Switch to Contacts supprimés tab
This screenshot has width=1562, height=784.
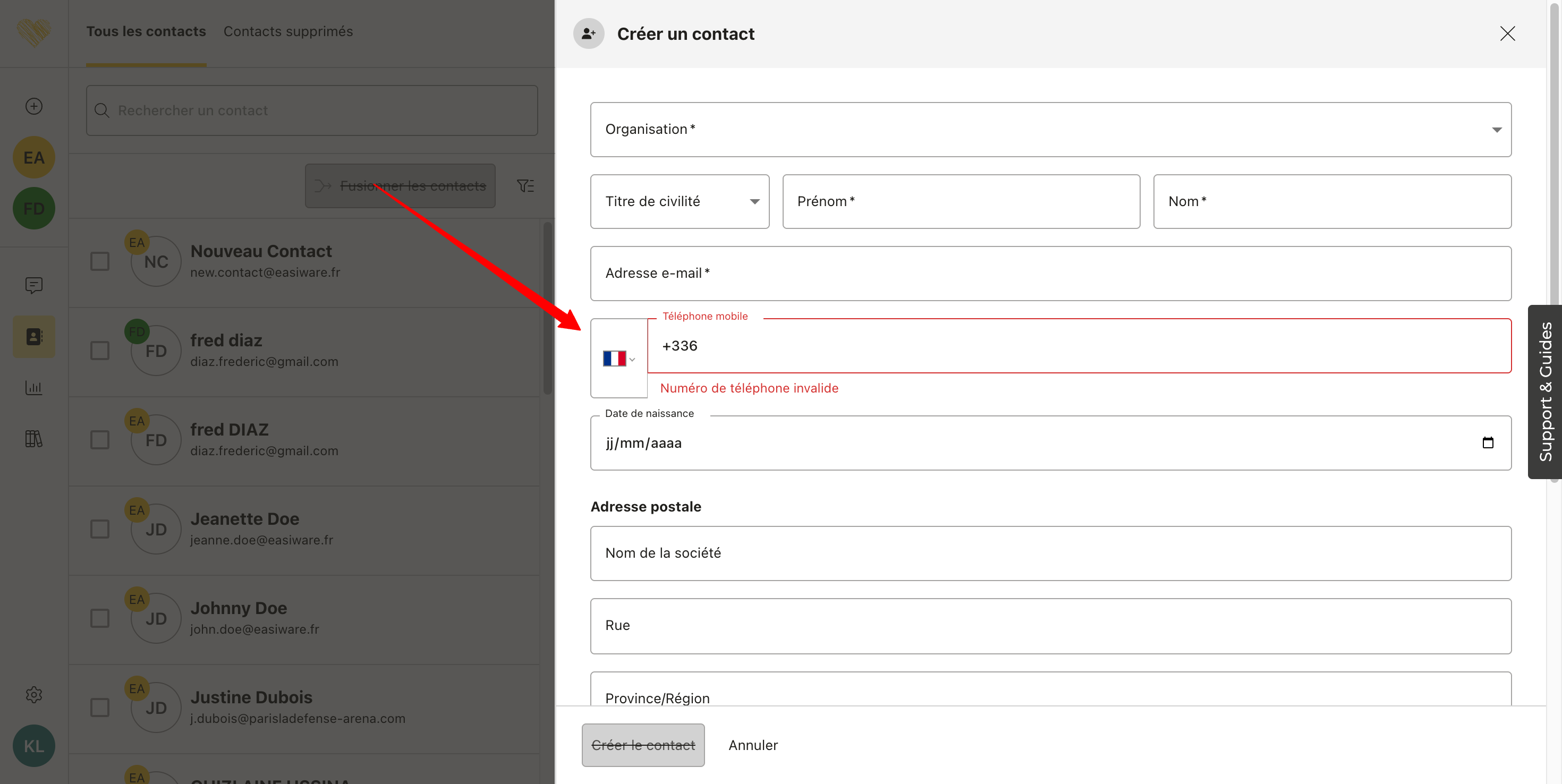click(288, 31)
